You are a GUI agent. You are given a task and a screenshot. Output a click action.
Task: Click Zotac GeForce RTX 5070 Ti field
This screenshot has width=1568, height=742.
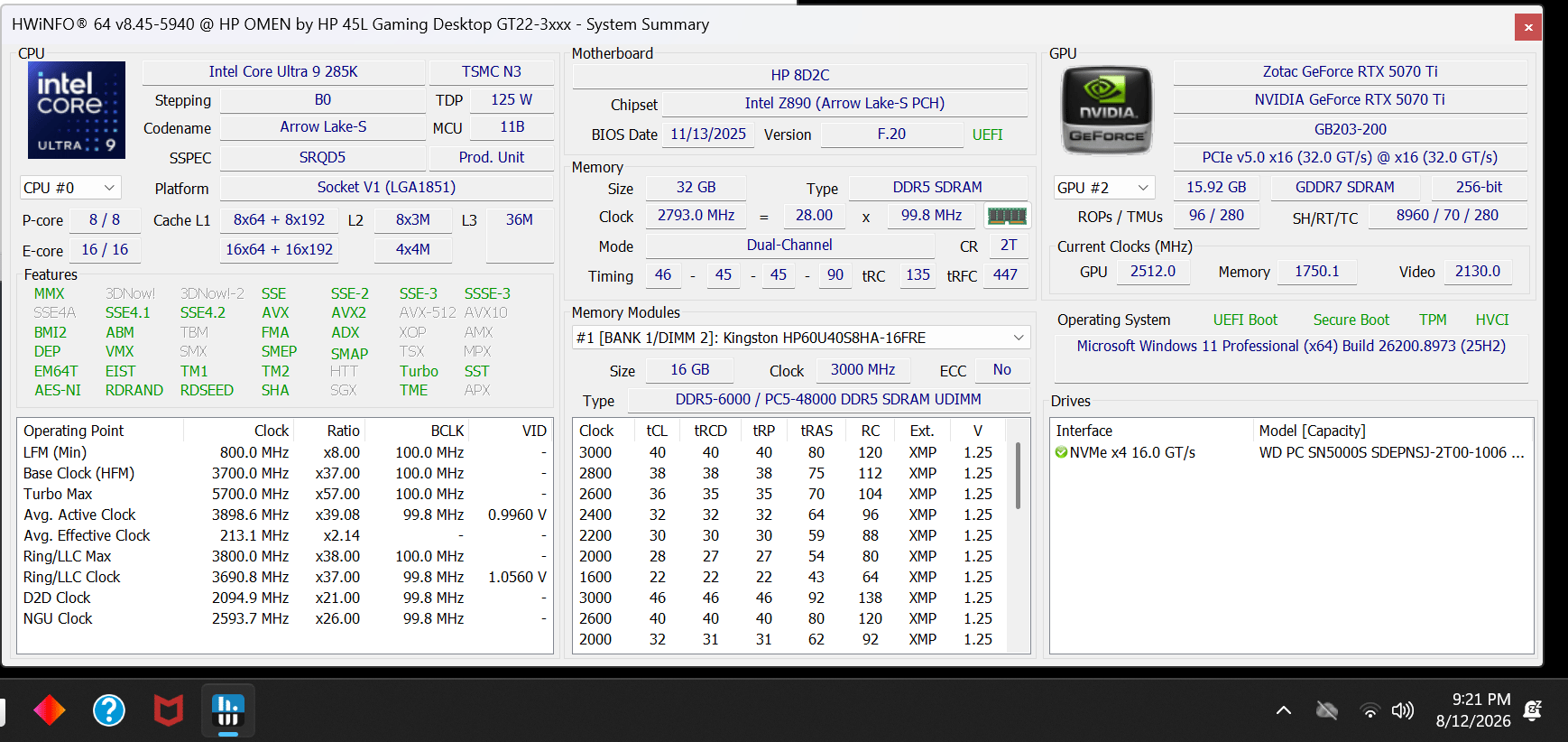coord(1350,71)
